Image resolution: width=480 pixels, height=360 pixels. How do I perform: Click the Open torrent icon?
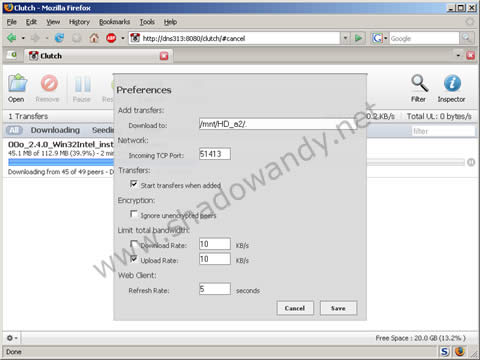[x=17, y=83]
